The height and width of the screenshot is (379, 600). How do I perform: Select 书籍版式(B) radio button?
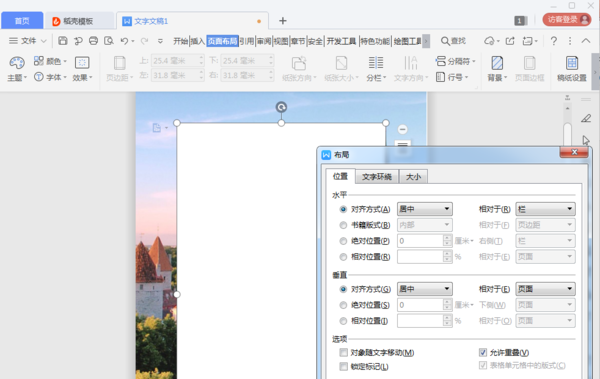pos(343,225)
